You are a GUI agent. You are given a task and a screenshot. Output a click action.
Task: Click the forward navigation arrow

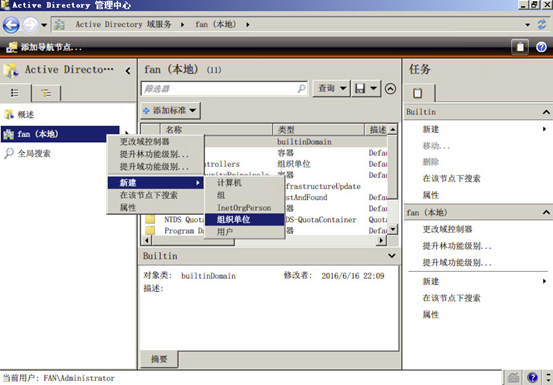(31, 25)
